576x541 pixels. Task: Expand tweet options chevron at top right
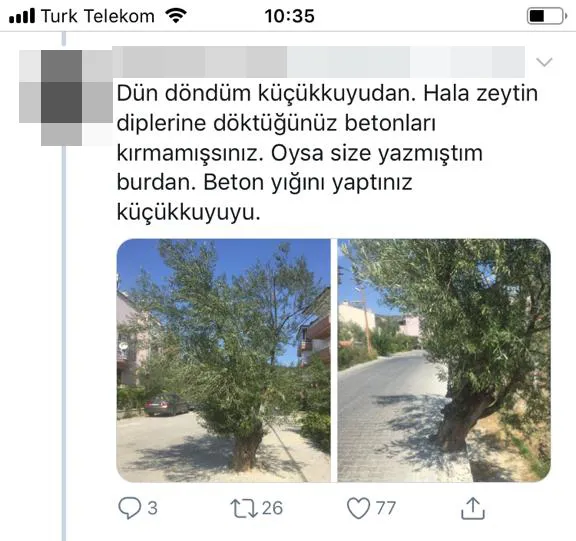click(x=544, y=62)
